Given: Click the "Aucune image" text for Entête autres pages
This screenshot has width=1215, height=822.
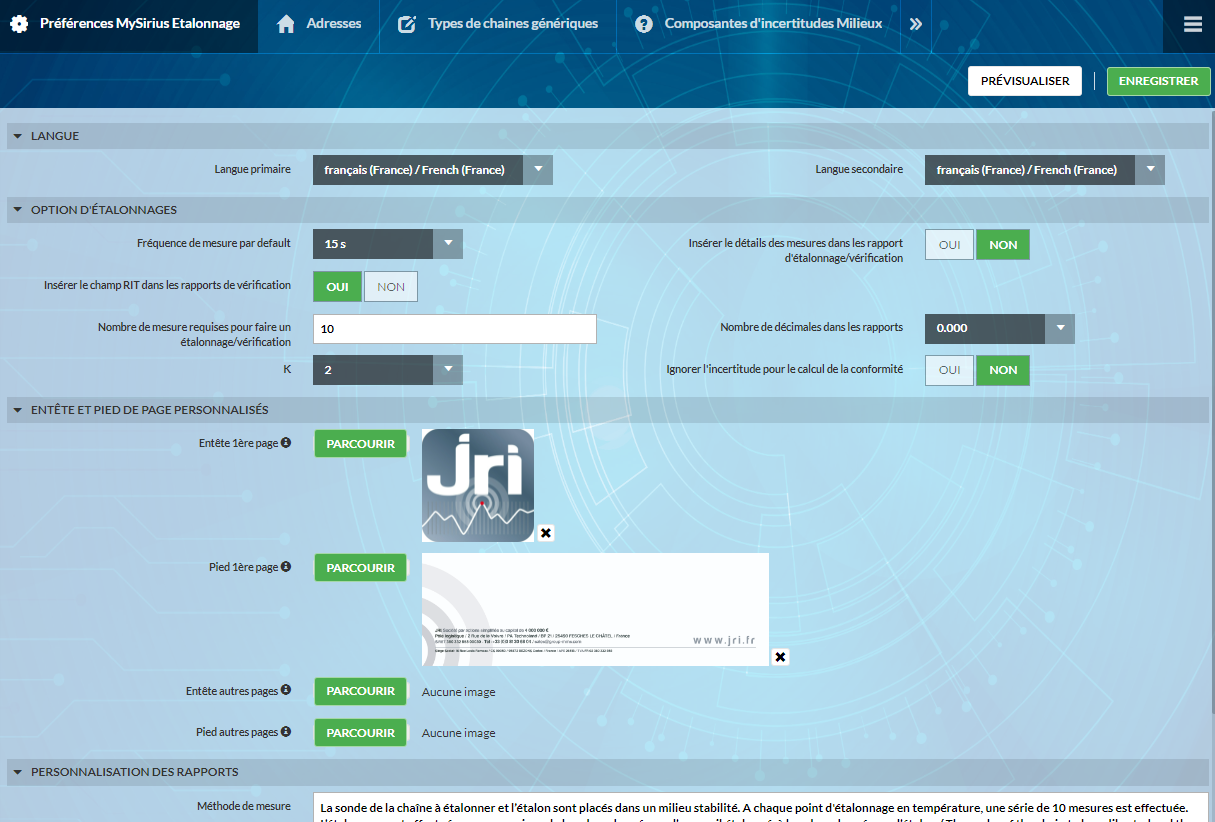Looking at the screenshot, I should point(459,692).
